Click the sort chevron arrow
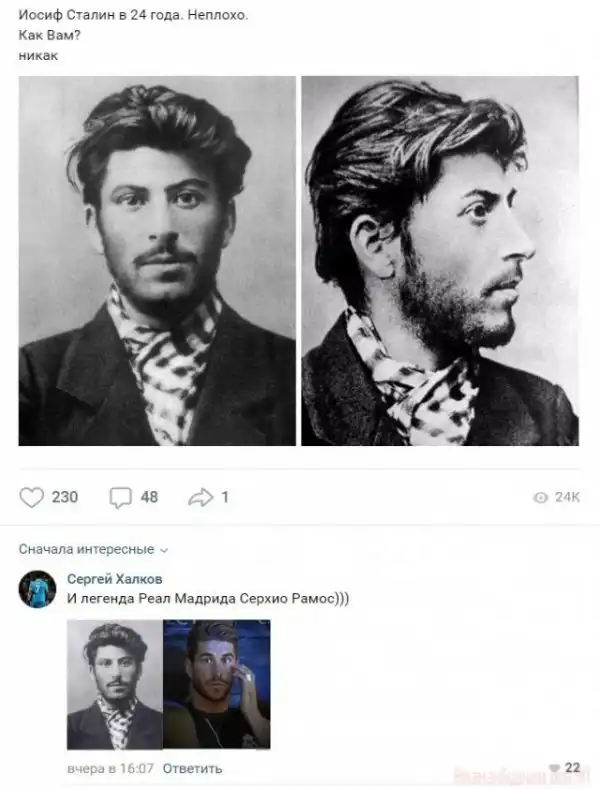Screen dimensions: 600x789 tap(164, 550)
